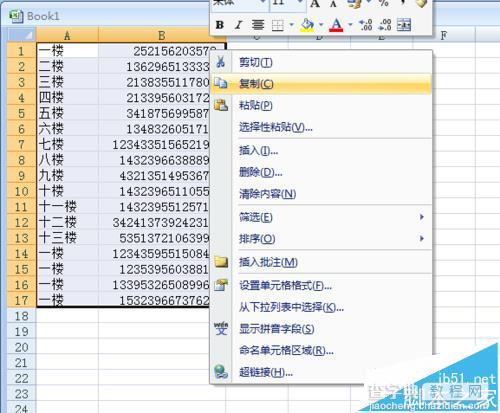Apply the red font color A
500x413 pixels.
336,25
